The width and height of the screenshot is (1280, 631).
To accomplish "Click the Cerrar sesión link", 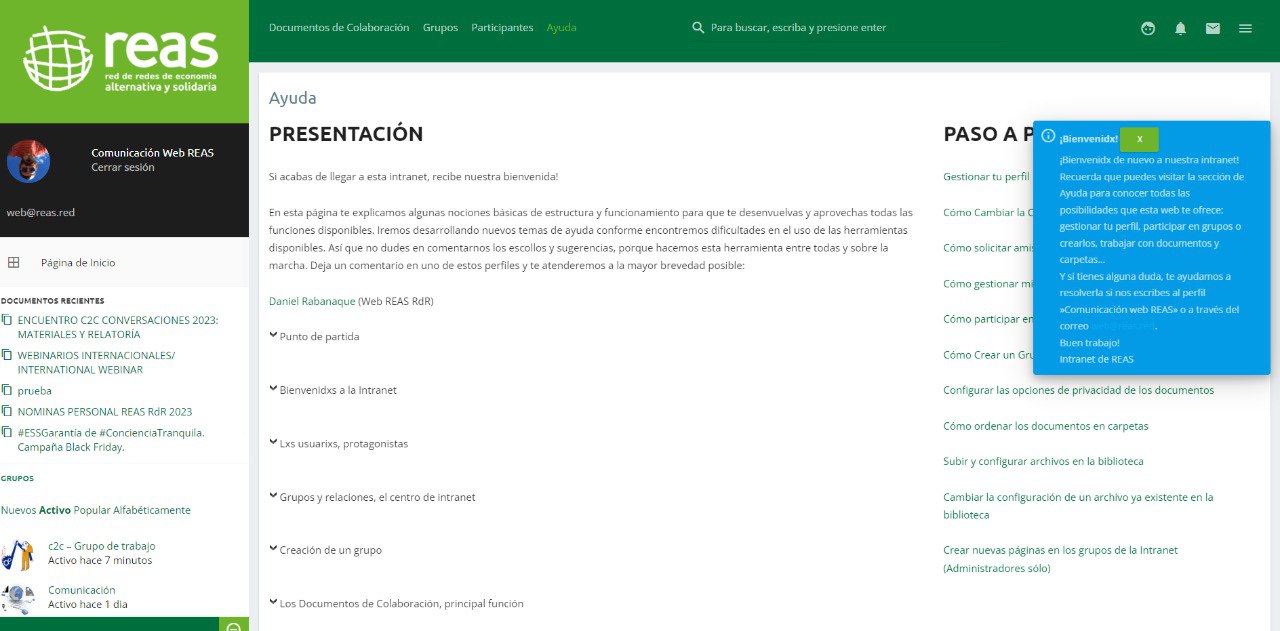I will (x=122, y=168).
